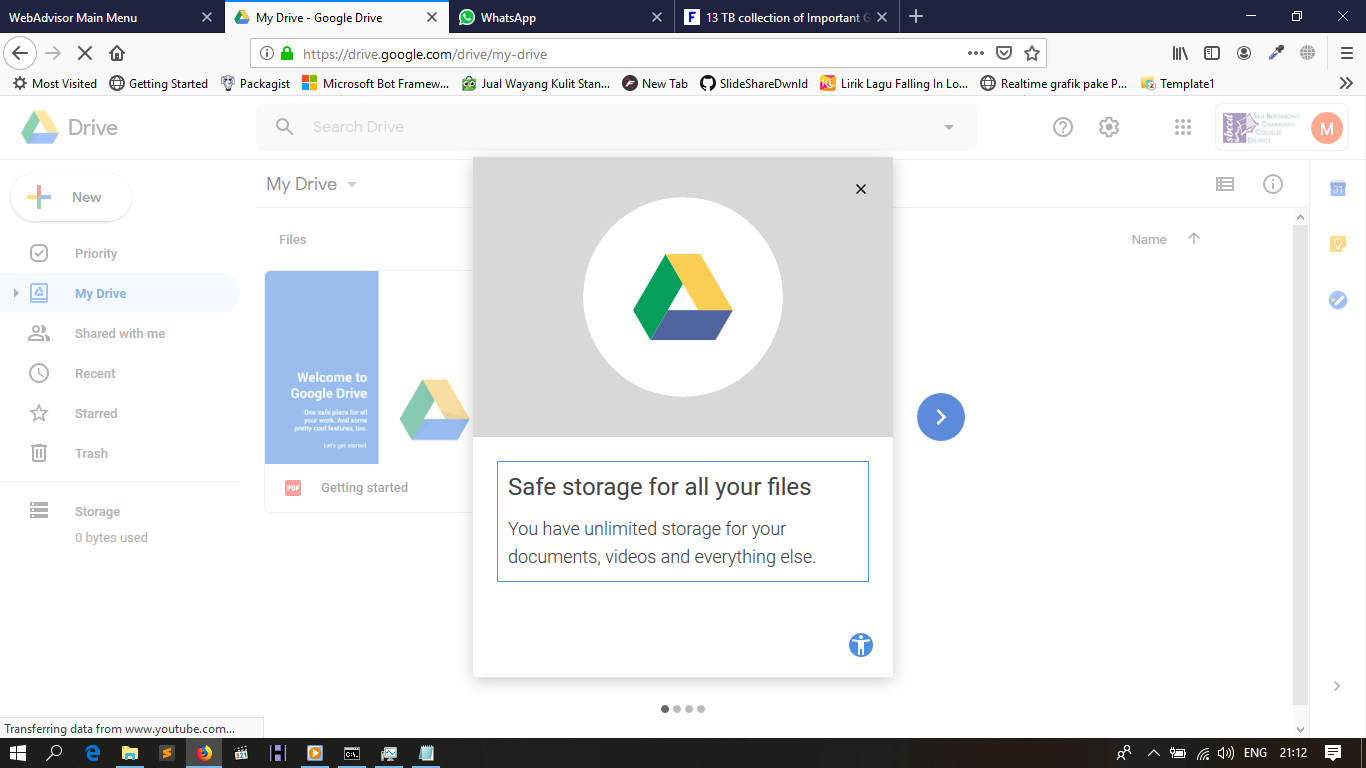Open accessibility icon in welcome dialog
This screenshot has height=768, width=1366.
[861, 645]
